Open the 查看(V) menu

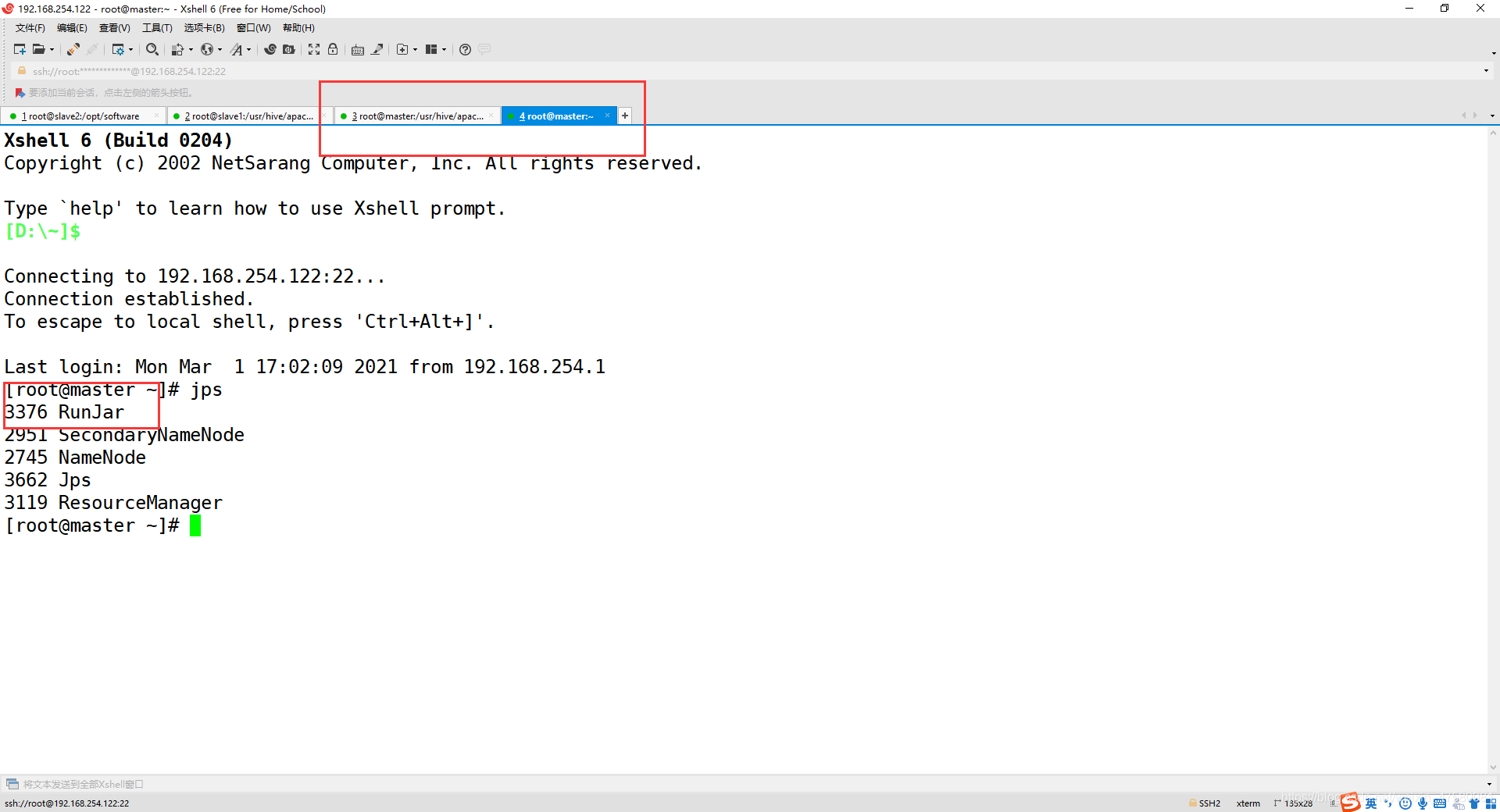pos(114,28)
